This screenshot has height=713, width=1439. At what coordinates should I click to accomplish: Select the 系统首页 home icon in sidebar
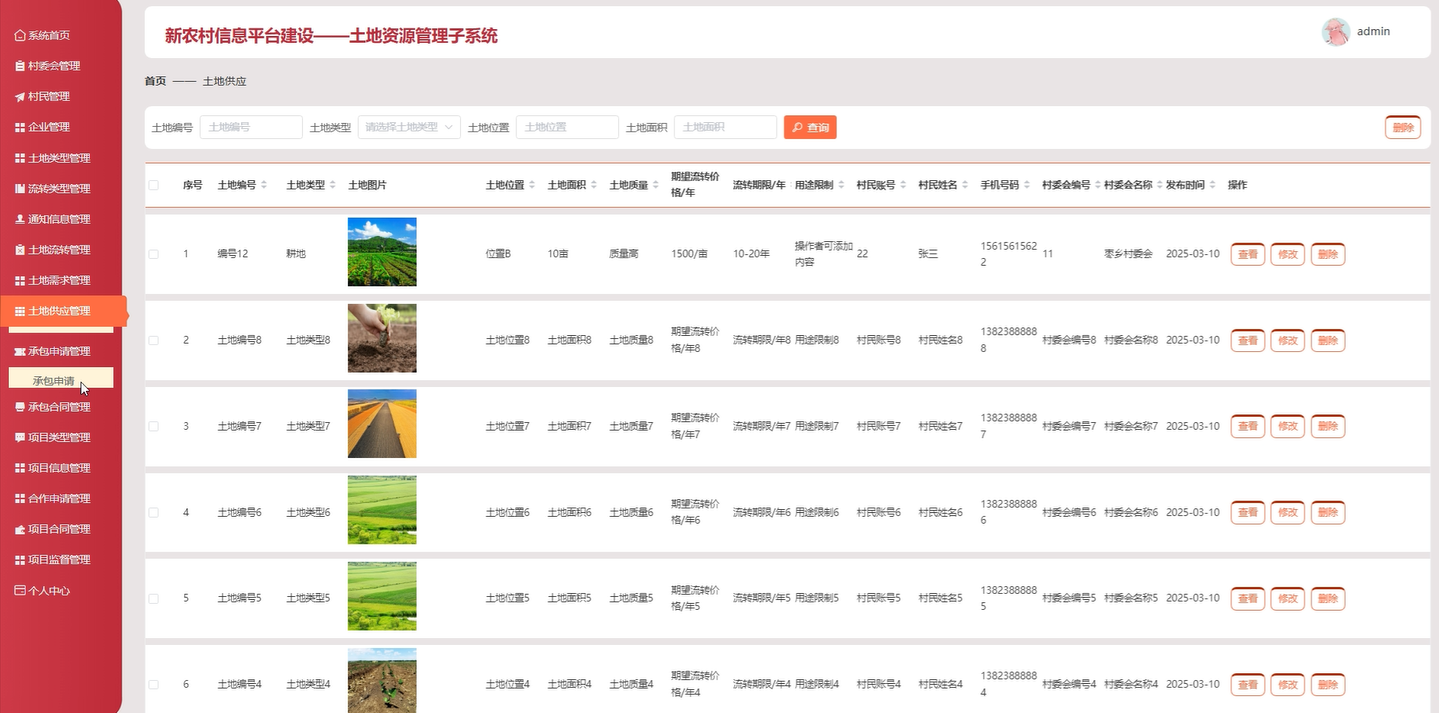pyautogui.click(x=17, y=34)
